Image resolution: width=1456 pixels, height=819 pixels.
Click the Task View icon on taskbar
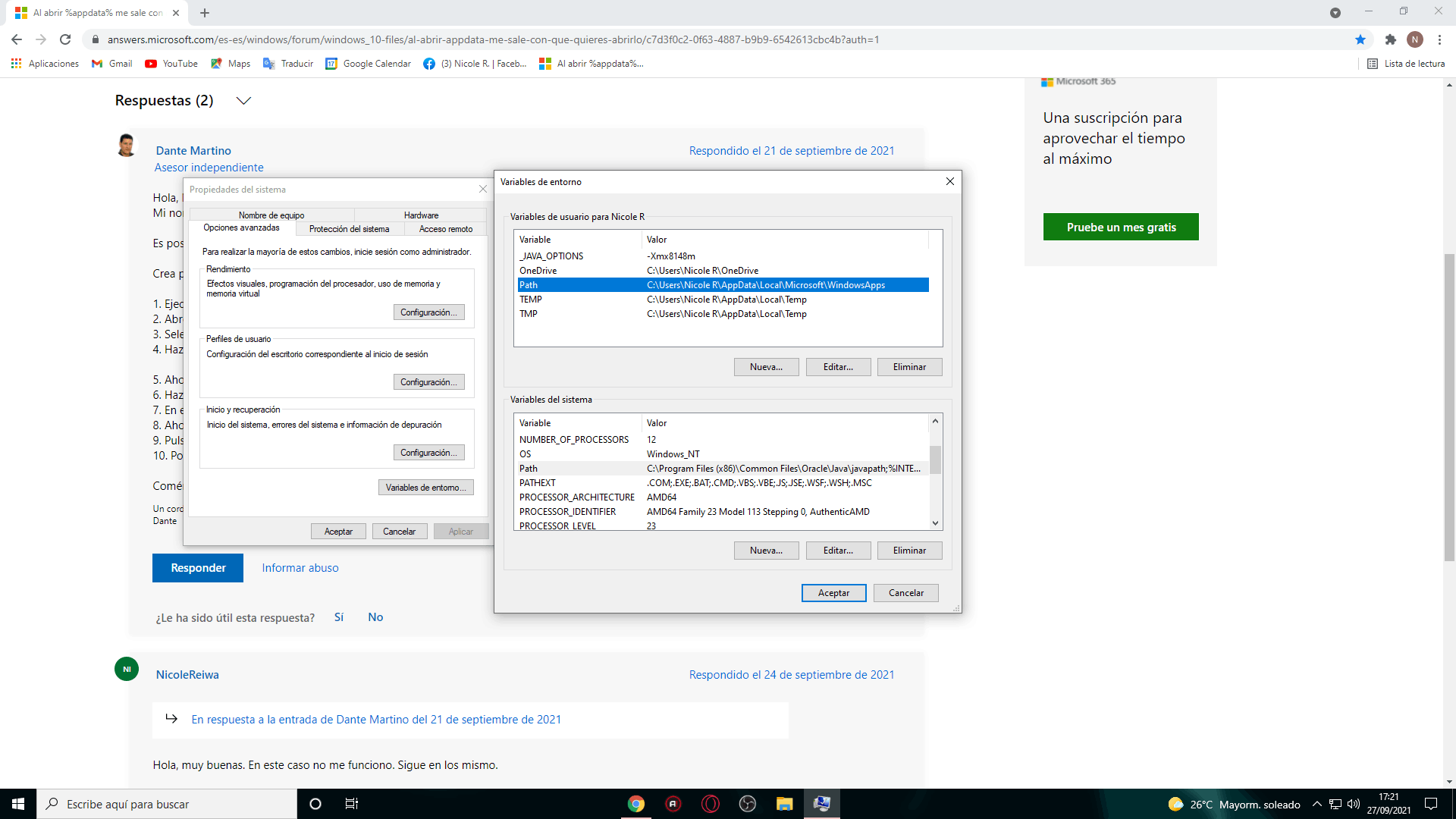pyautogui.click(x=352, y=804)
